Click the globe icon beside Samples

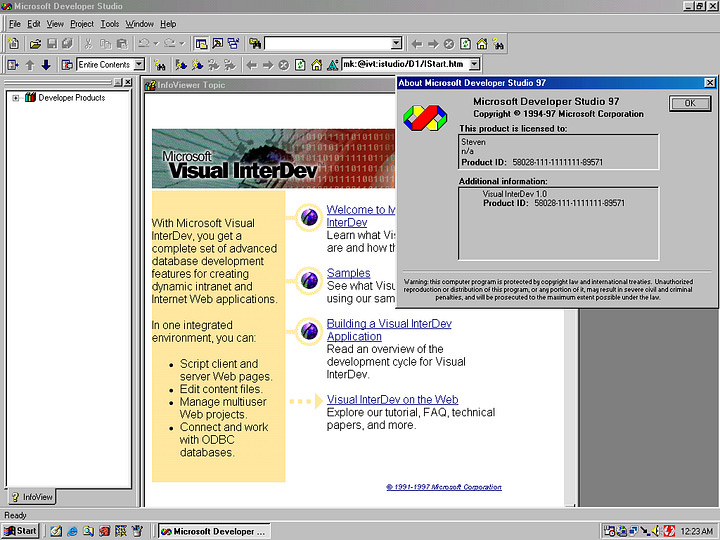309,280
